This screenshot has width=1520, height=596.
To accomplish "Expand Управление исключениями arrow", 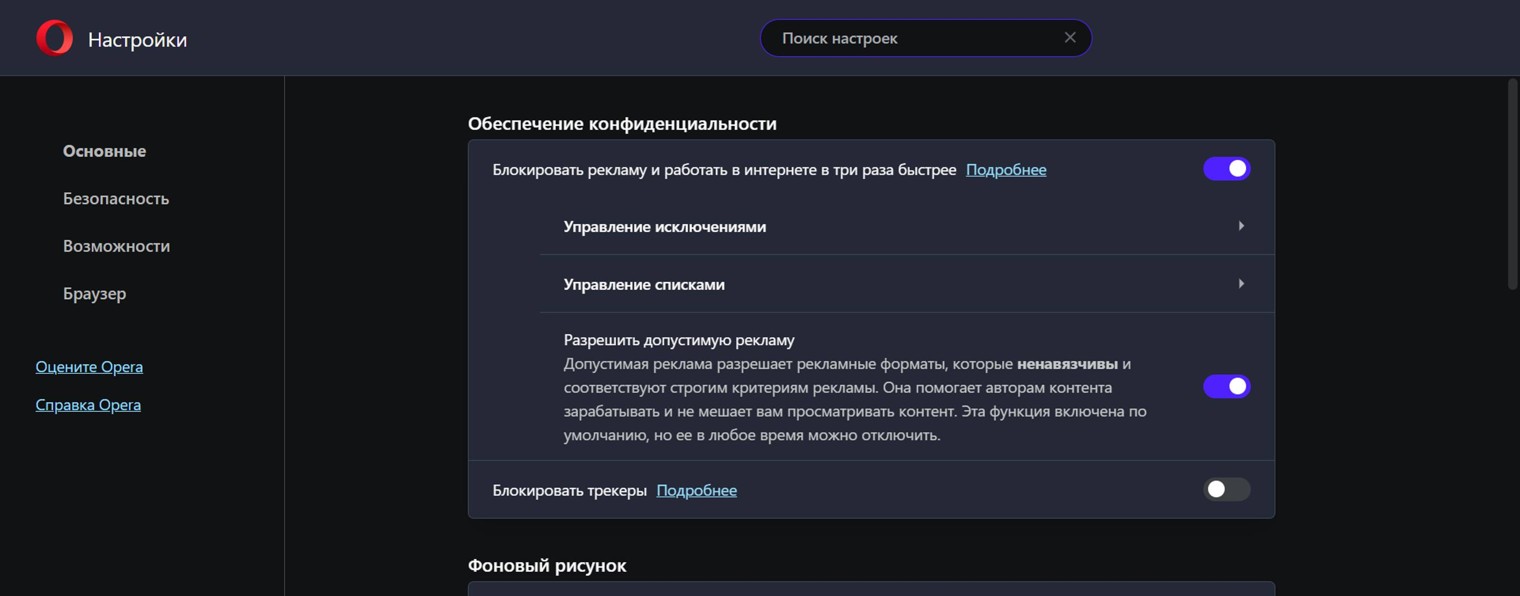I will 1241,226.
